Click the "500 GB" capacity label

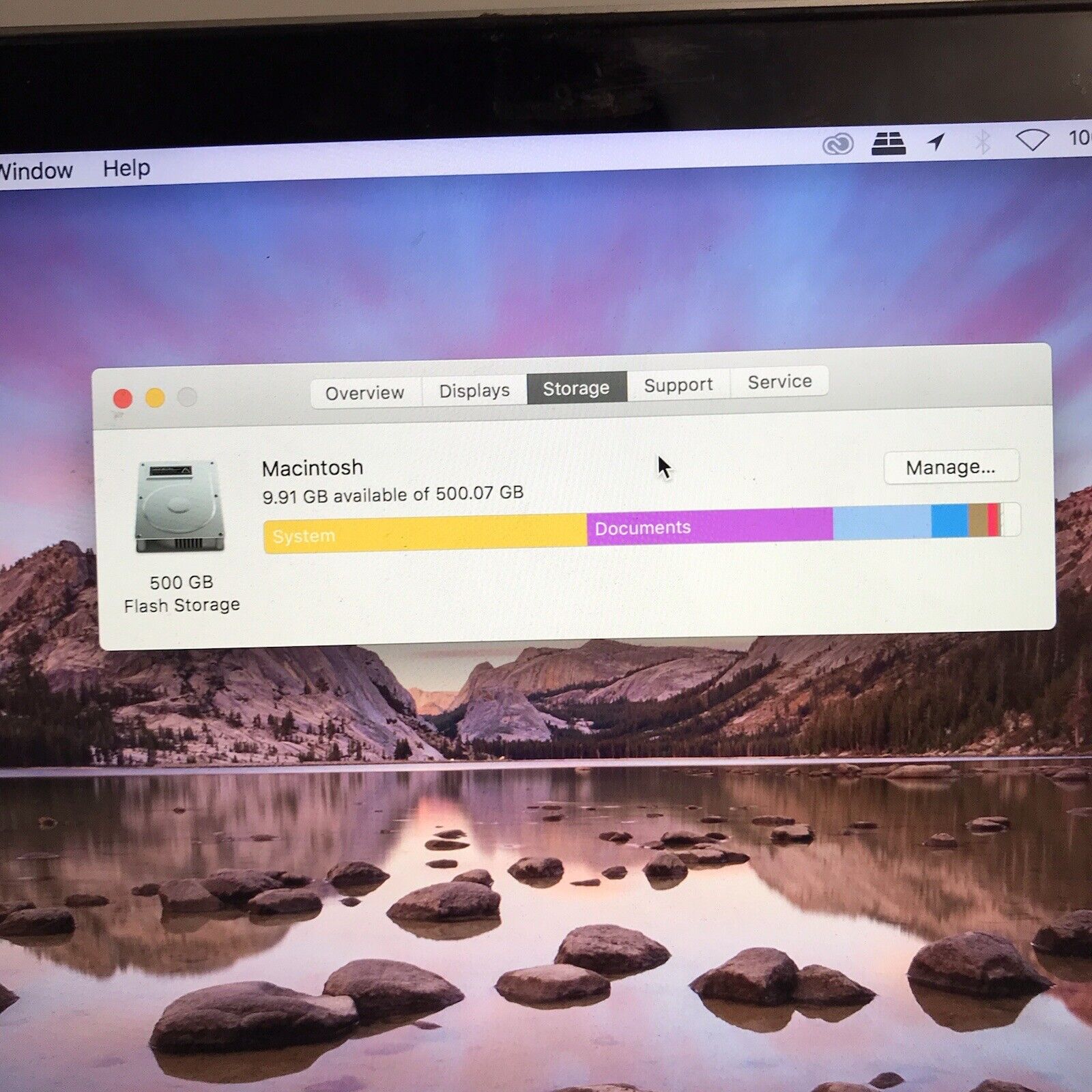182,582
